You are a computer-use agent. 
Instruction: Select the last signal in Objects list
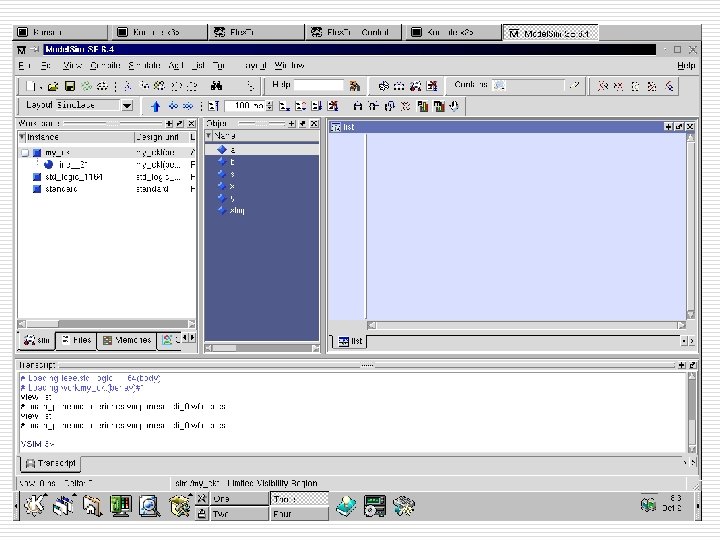click(262, 210)
